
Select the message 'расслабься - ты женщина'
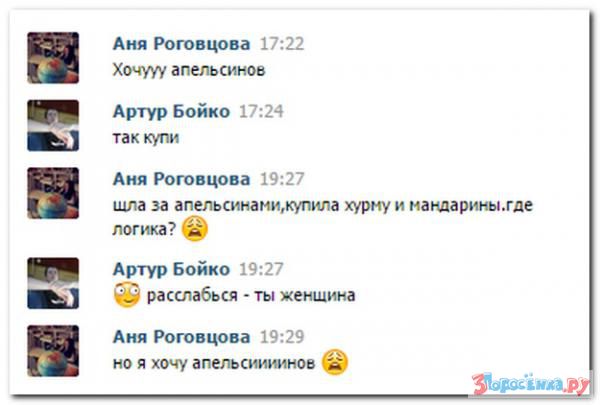click(251, 296)
